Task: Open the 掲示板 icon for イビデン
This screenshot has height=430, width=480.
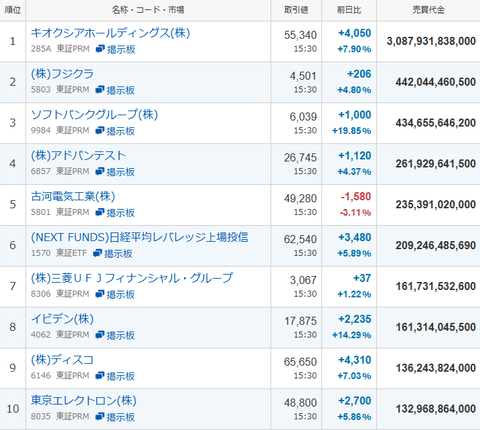Action: point(115,335)
